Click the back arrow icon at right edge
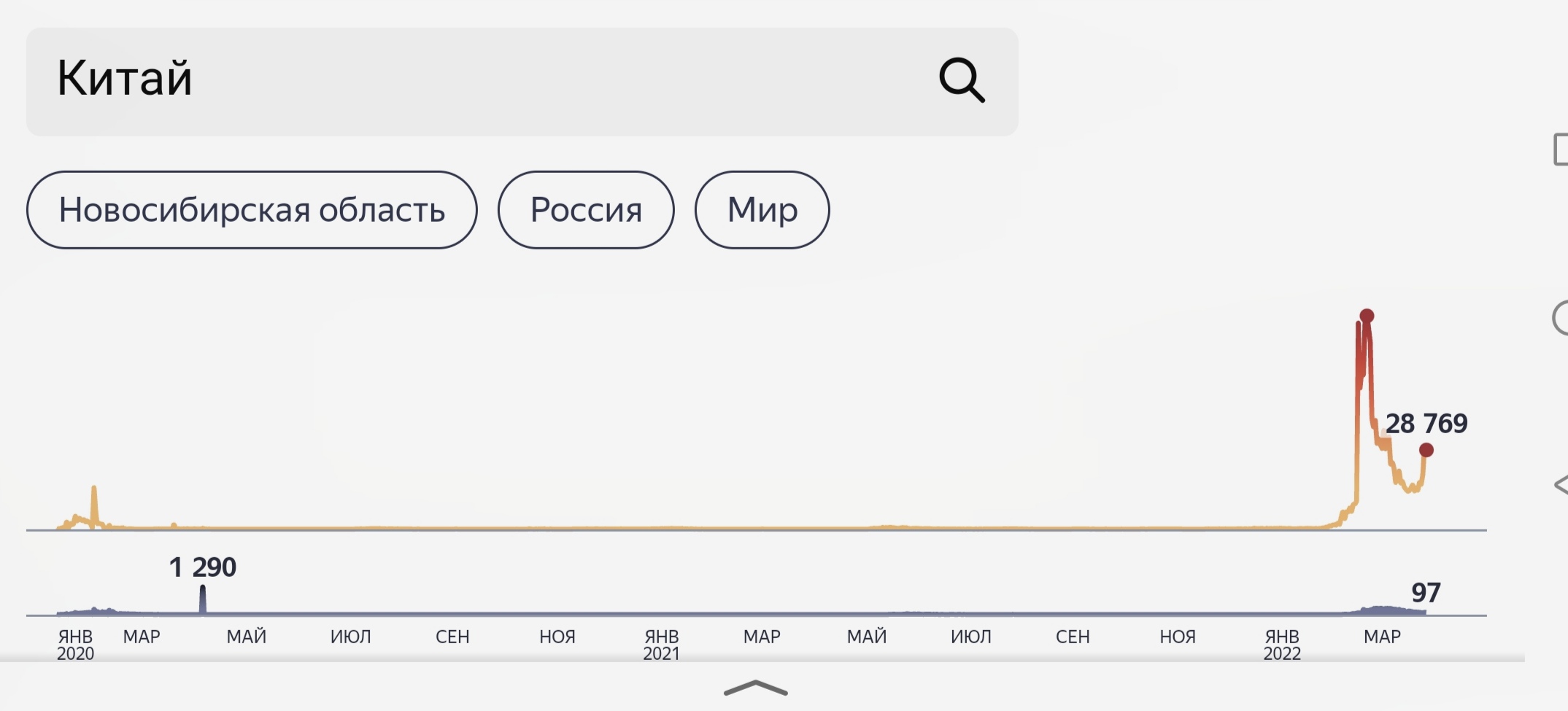Viewport: 1568px width, 711px height. (1561, 484)
